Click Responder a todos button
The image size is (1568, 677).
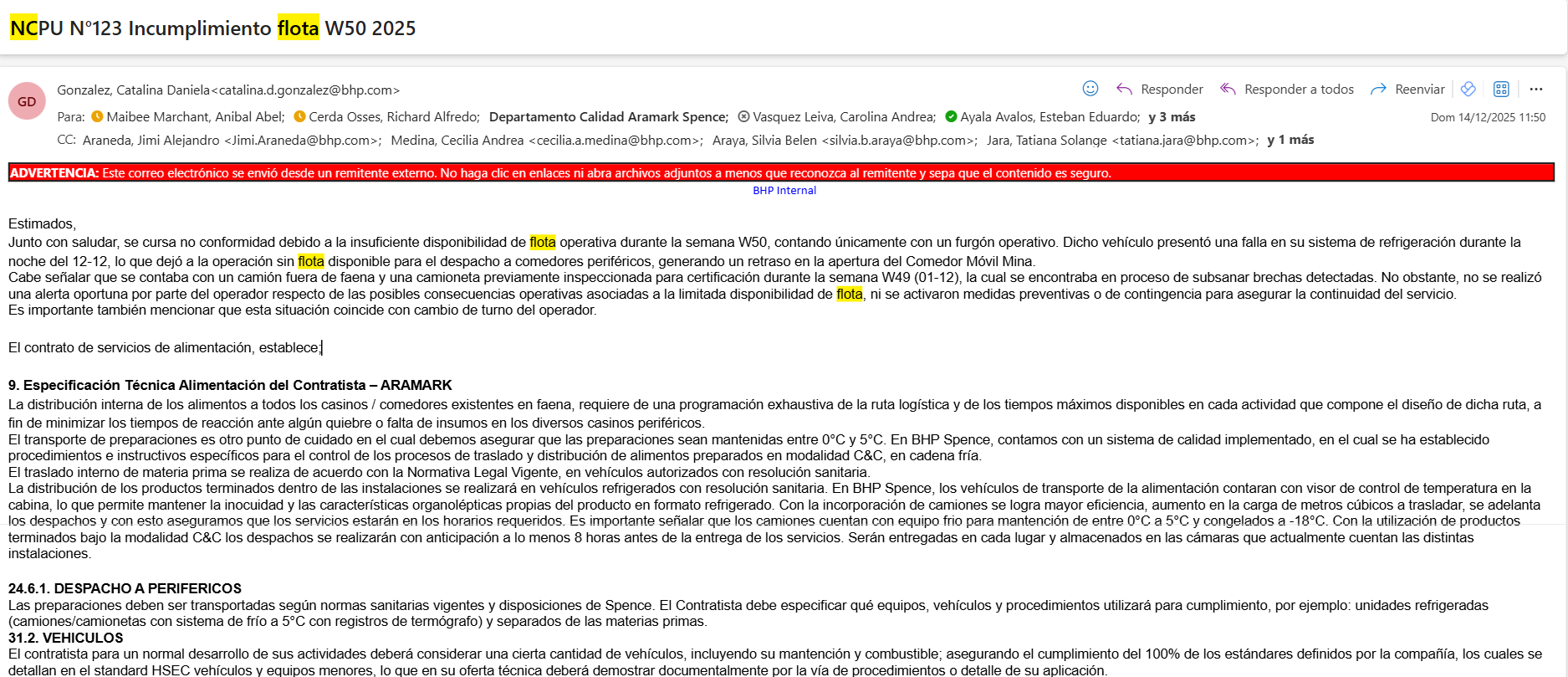pos(1287,90)
